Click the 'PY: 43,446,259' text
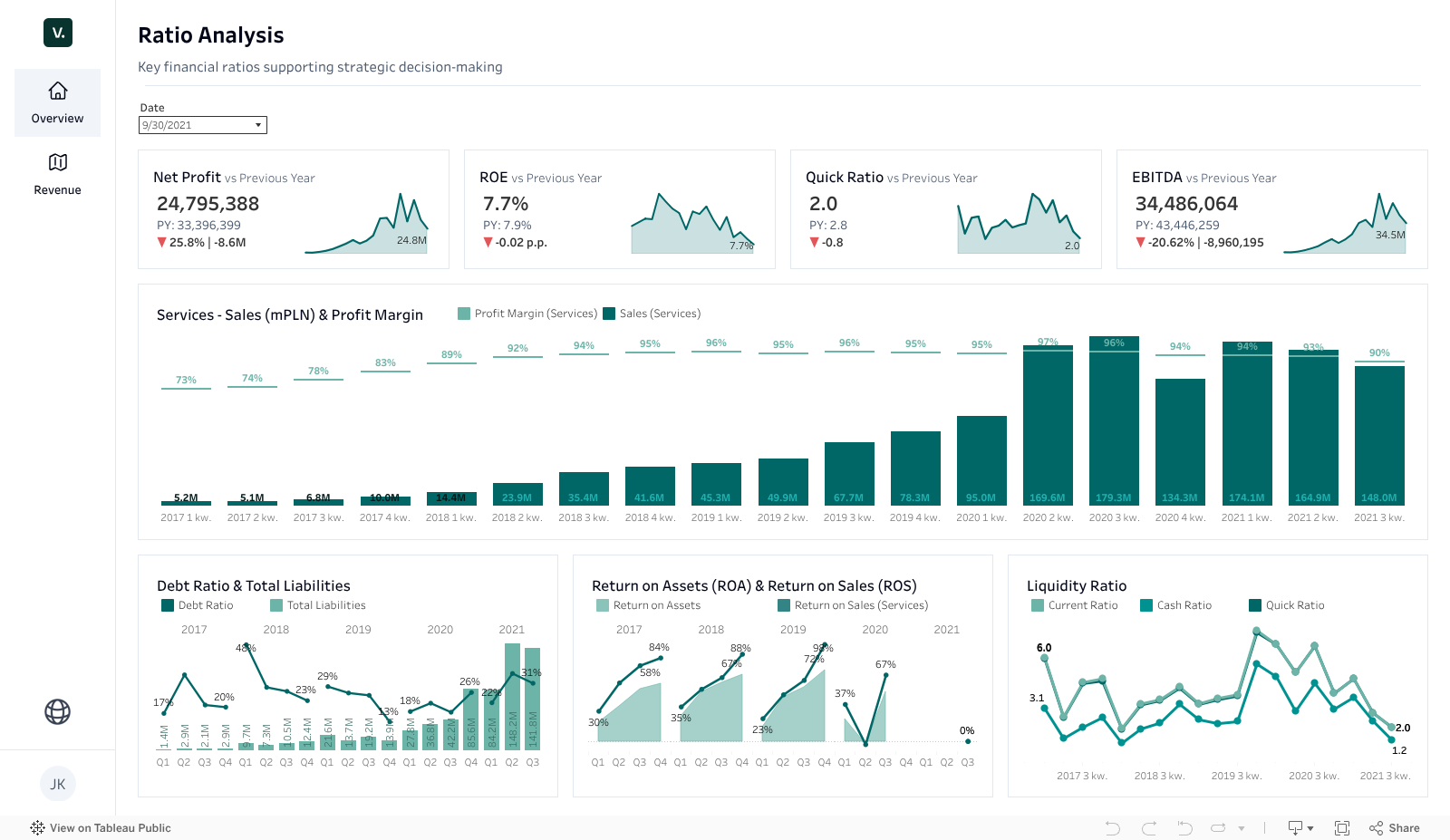The image size is (1450, 840). click(1177, 226)
